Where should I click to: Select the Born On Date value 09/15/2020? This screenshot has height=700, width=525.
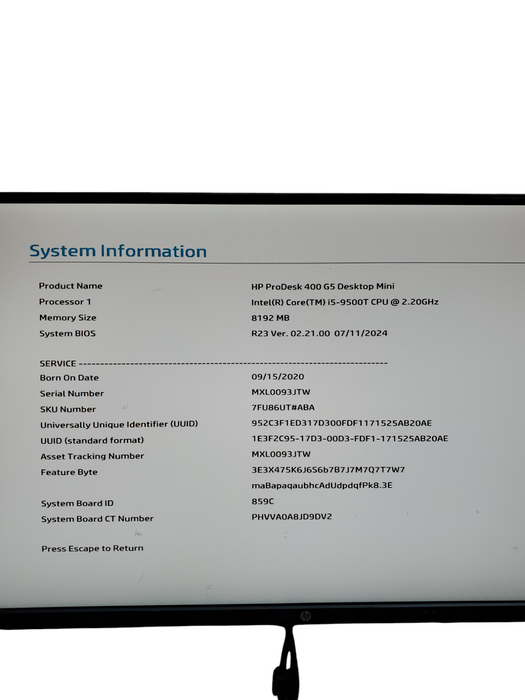click(278, 377)
